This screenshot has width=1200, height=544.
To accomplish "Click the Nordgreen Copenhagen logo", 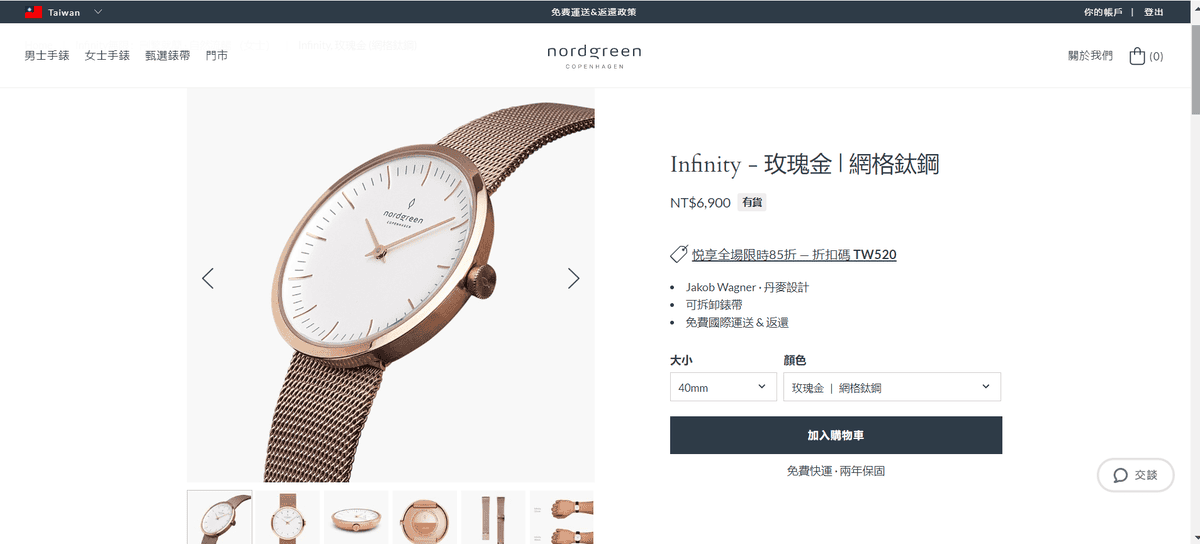I will click(594, 56).
